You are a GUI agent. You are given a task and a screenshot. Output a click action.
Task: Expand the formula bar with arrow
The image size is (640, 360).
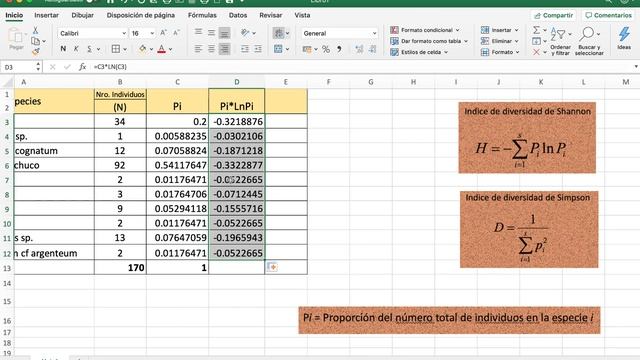[x=636, y=67]
